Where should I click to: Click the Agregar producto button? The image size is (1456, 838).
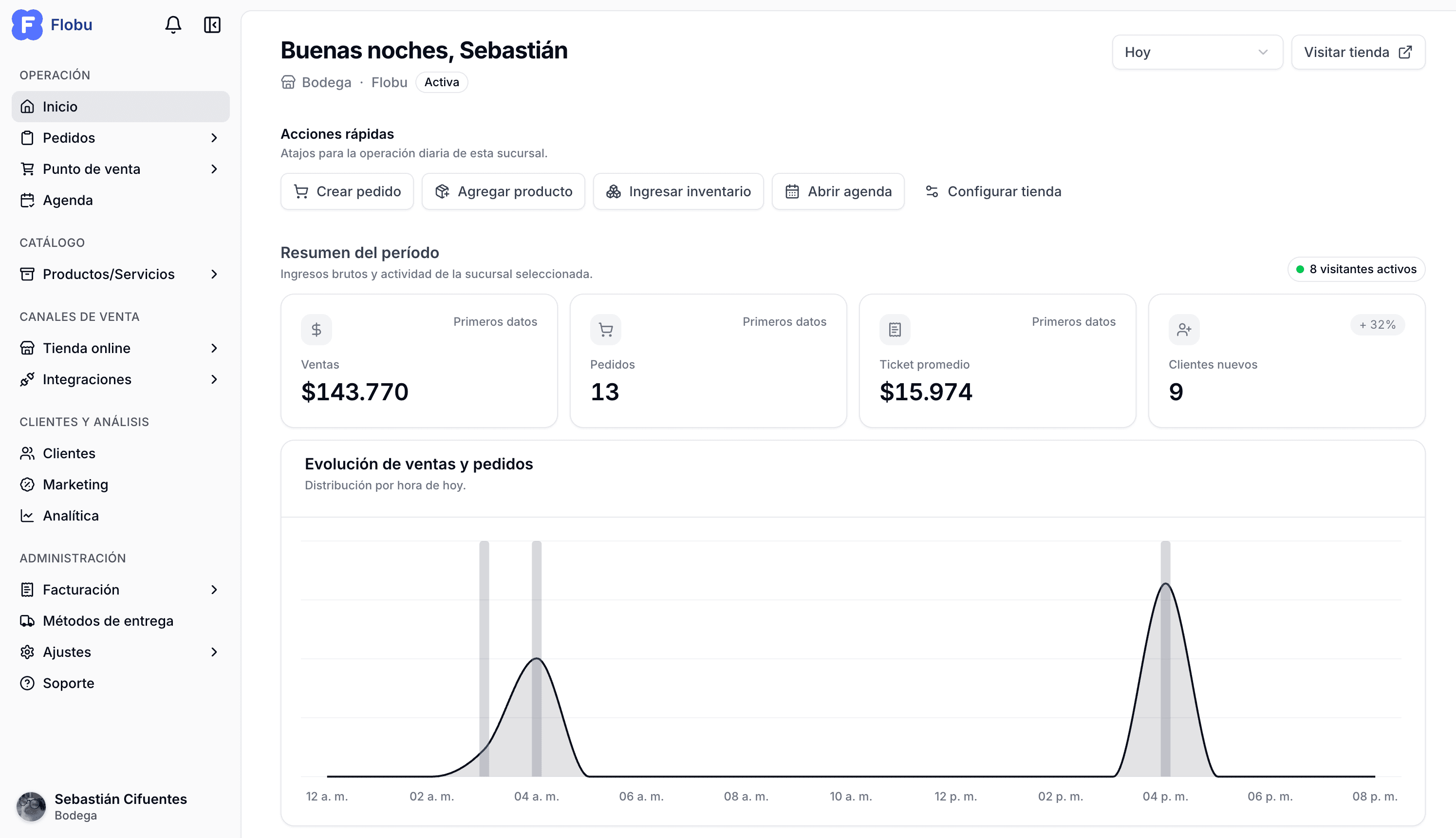pyautogui.click(x=504, y=192)
